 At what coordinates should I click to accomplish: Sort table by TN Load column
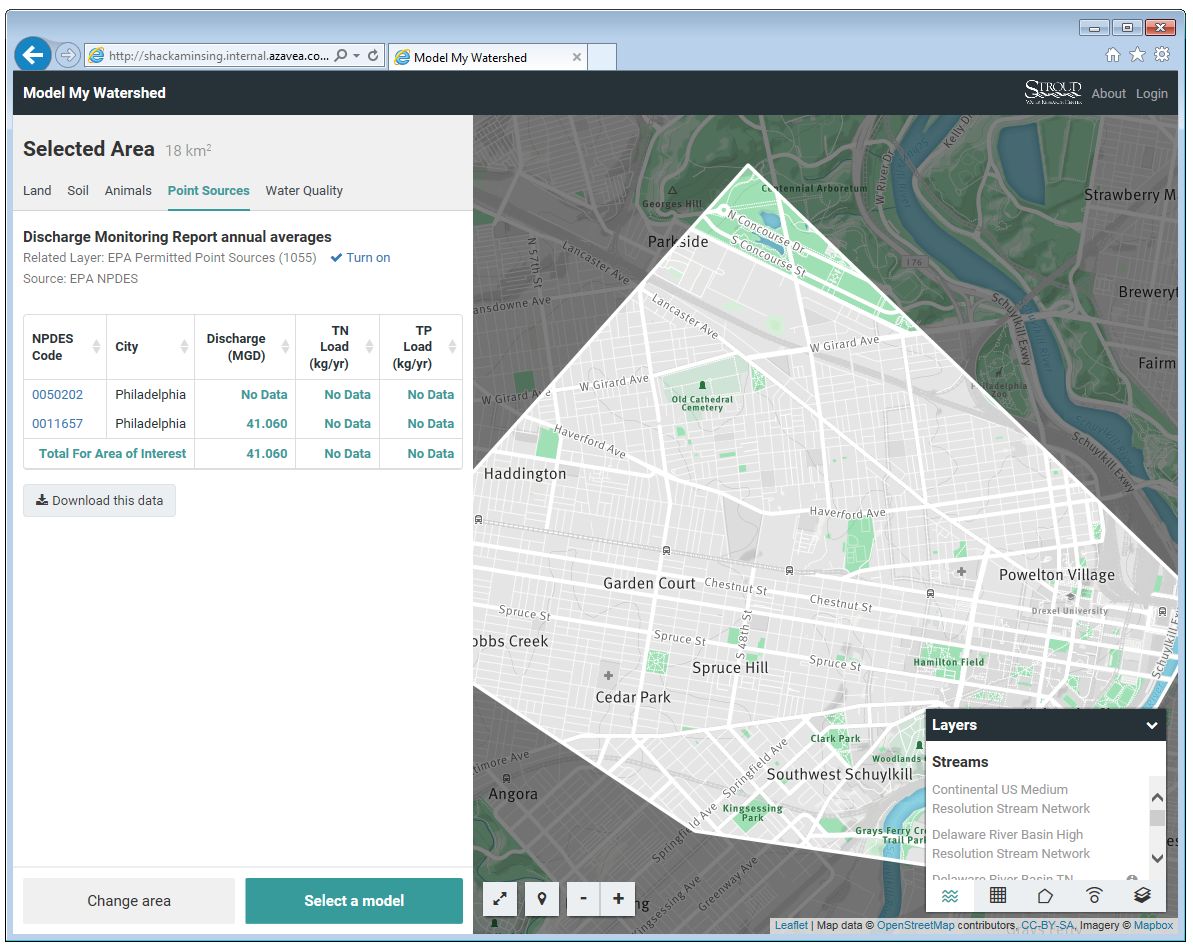click(x=337, y=347)
